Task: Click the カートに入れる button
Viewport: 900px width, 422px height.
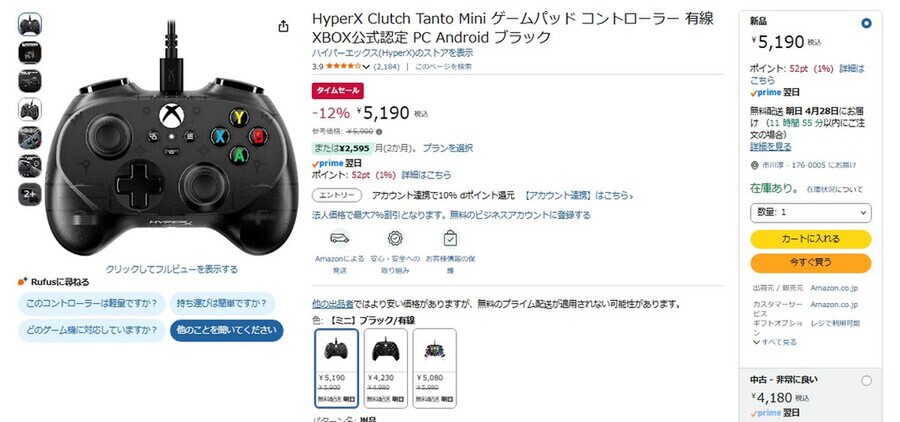Action: click(x=810, y=239)
